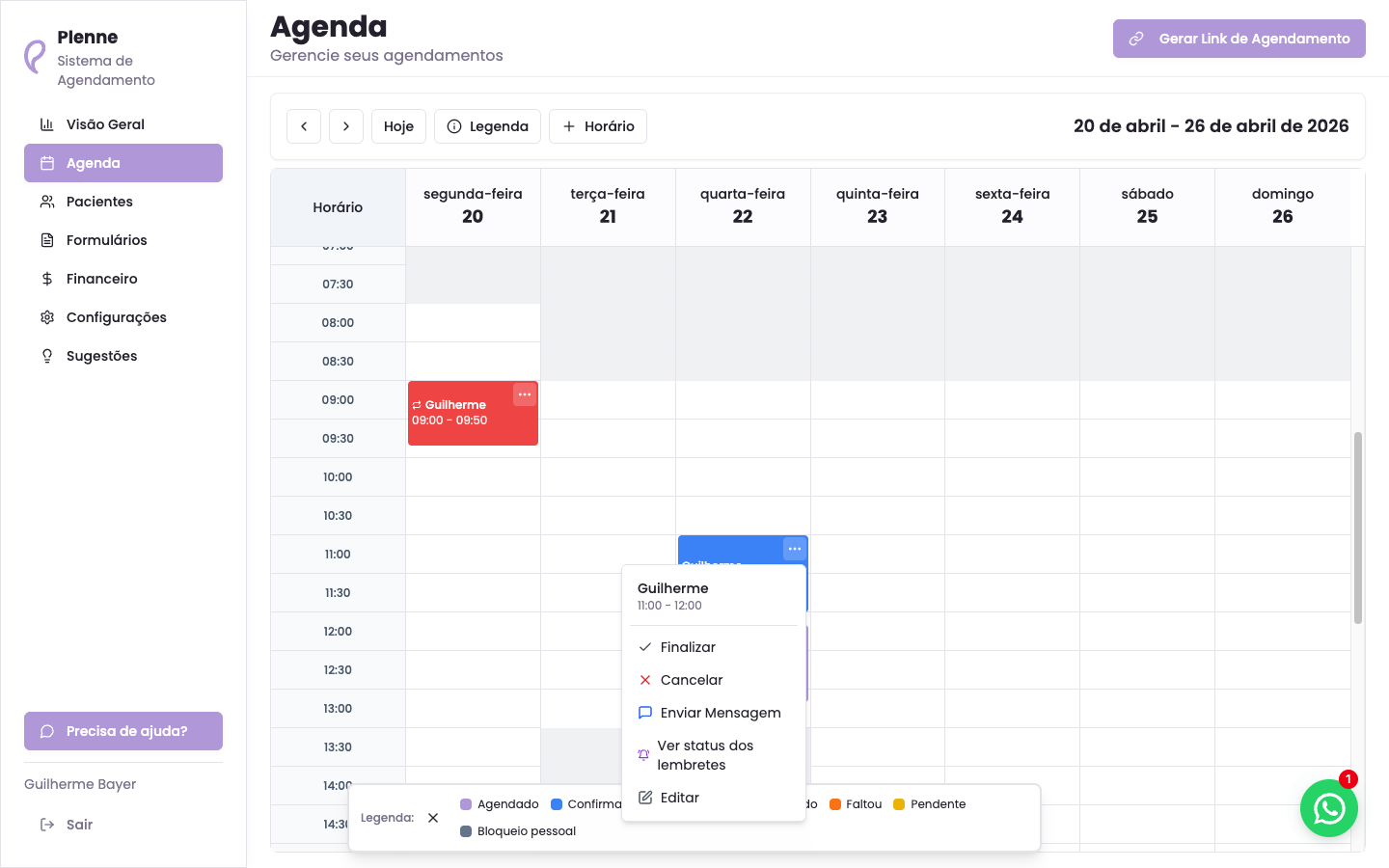Click the calendar vertical scrollbar
1389x868 pixels.
click(1358, 528)
